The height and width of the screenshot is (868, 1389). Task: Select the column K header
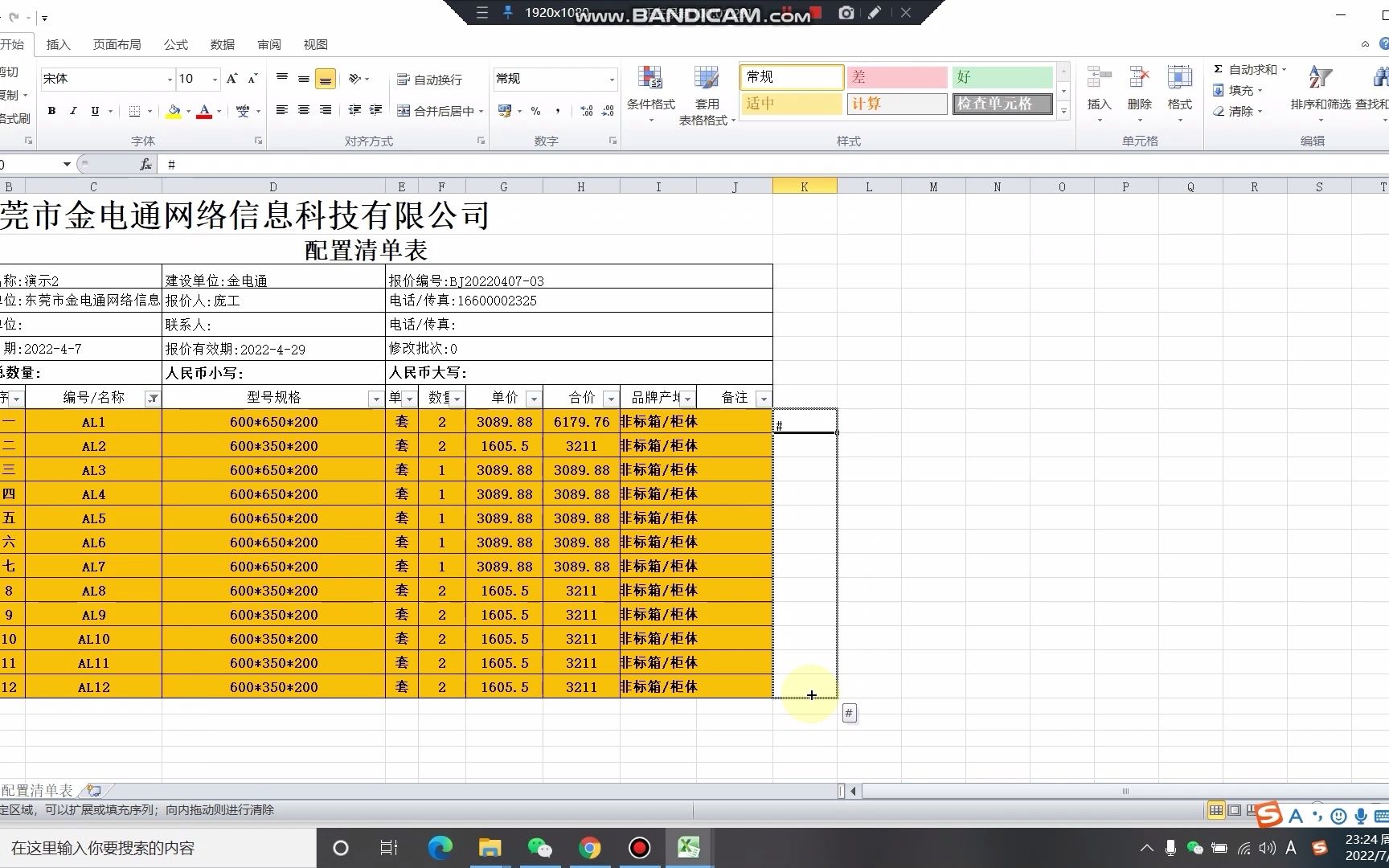pos(805,187)
